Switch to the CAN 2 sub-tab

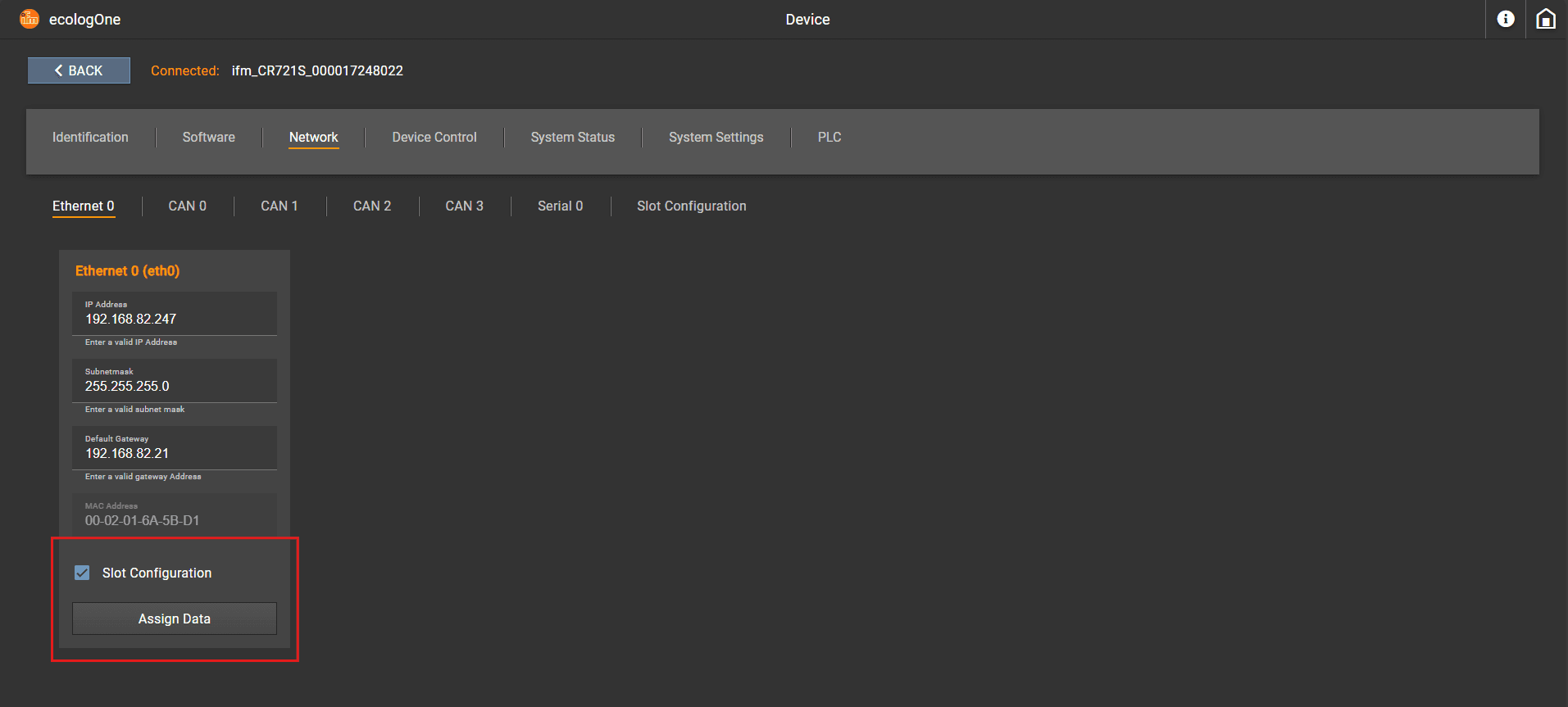point(371,206)
